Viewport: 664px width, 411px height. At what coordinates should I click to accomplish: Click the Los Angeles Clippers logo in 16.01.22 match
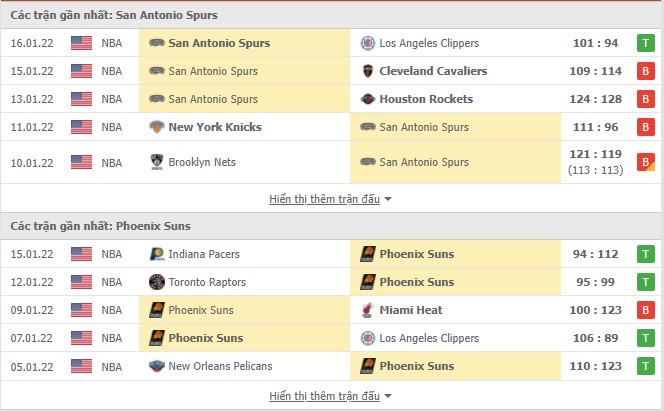coord(368,43)
